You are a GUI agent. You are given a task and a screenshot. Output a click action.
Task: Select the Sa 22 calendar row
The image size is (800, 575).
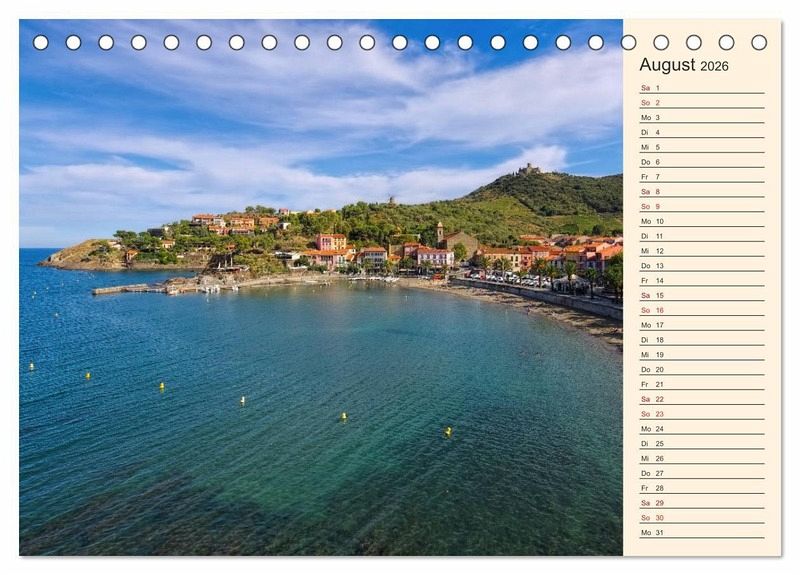point(702,398)
